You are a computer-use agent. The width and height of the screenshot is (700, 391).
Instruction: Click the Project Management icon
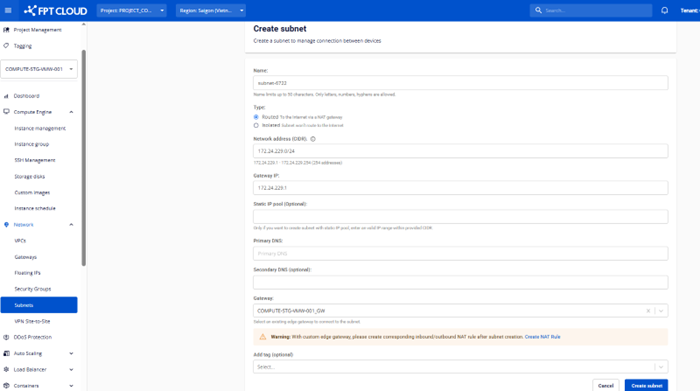[x=6, y=30]
